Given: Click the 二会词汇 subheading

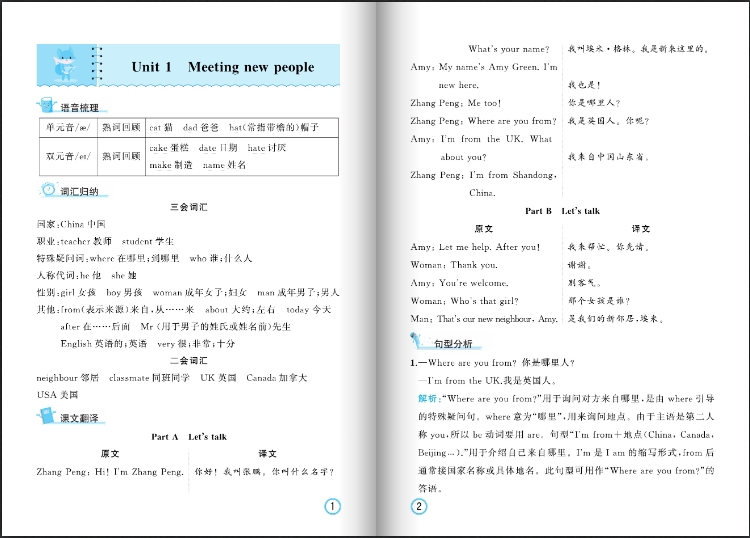Looking at the screenshot, I should [x=189, y=361].
